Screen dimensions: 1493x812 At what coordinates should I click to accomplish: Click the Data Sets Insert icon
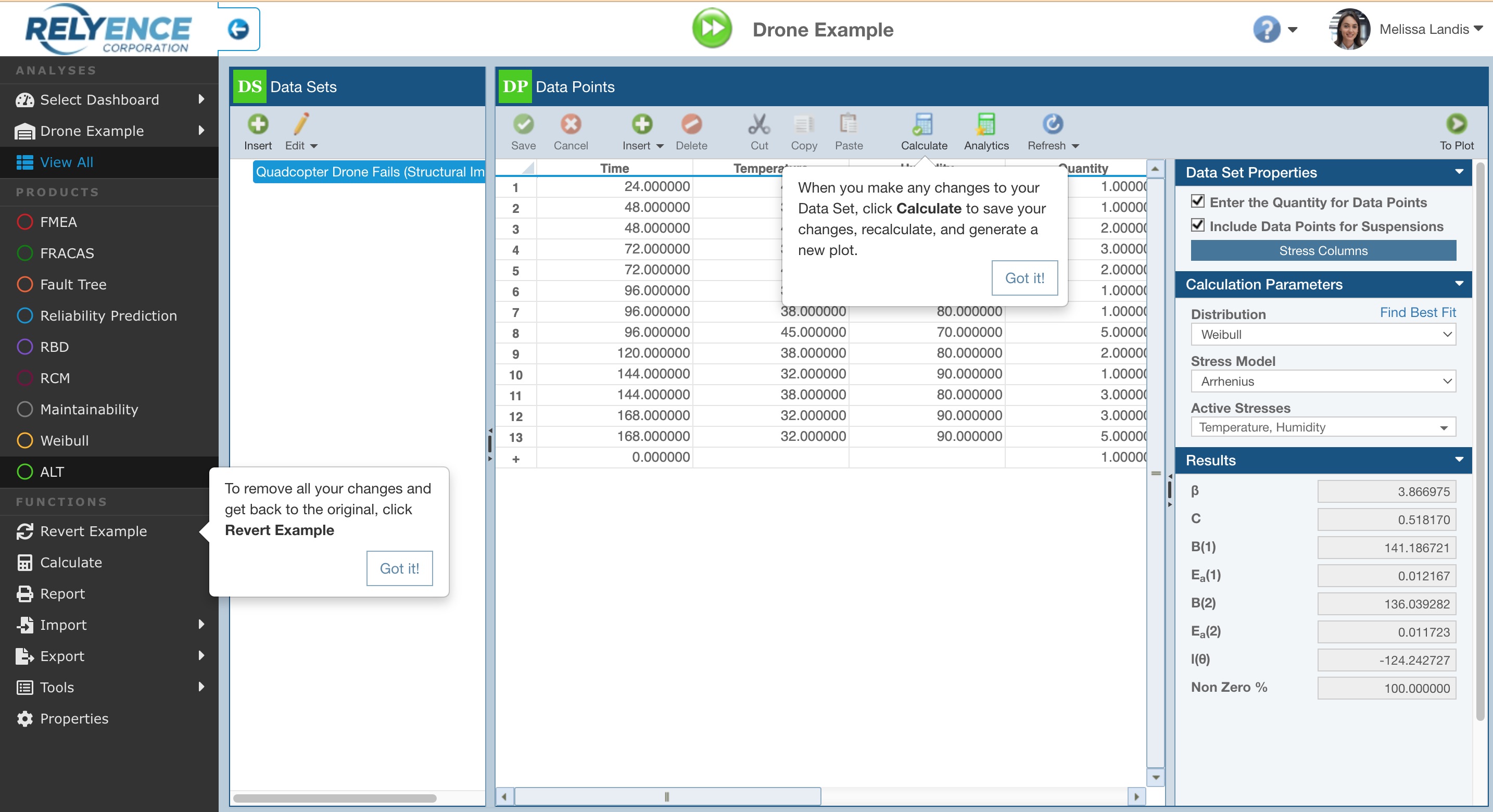point(257,124)
